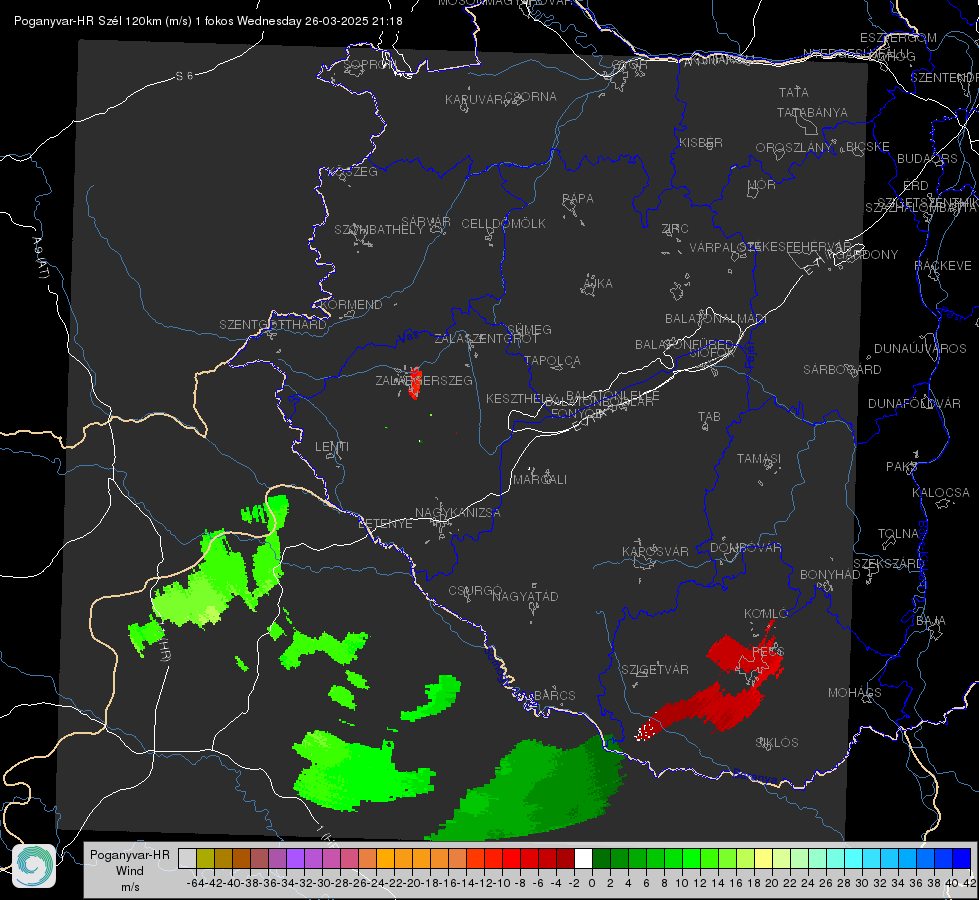Click the SÁRVÁR town label
Viewport: 979px width, 900px height.
pyautogui.click(x=426, y=222)
